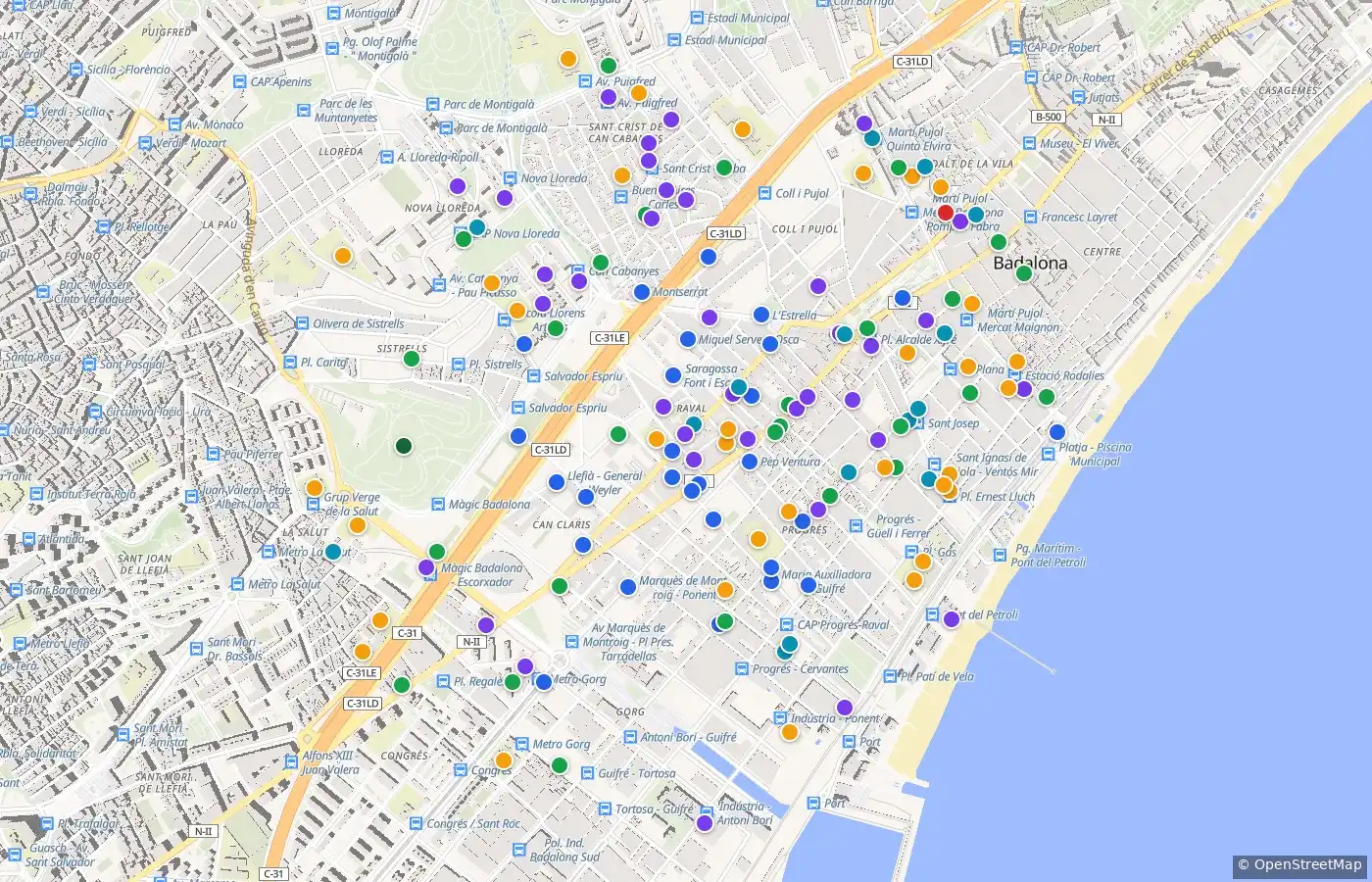Select the Av. Mònaco bus stop icon
The width and height of the screenshot is (1372, 882).
coord(176,125)
